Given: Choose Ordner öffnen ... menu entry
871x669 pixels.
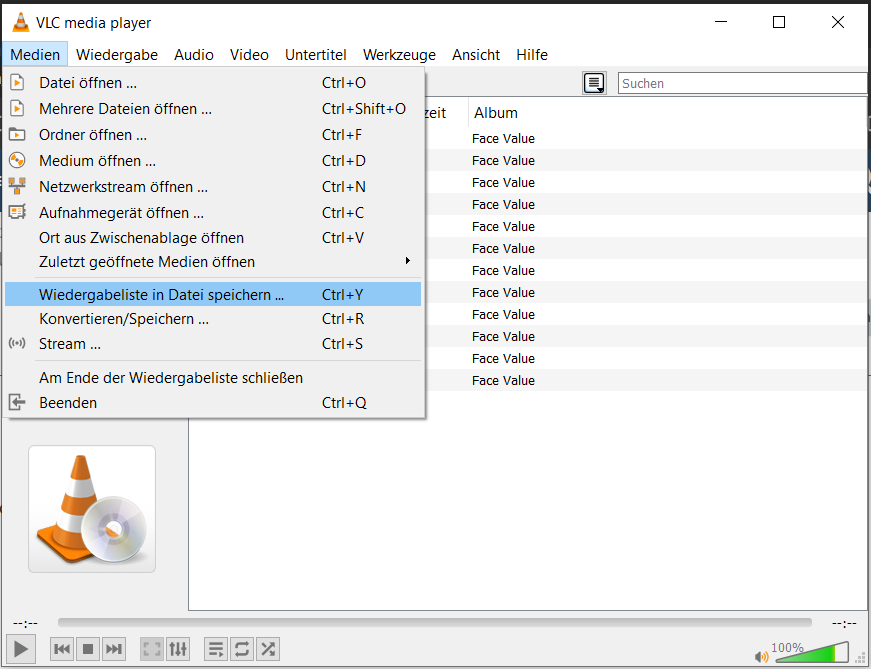Looking at the screenshot, I should 213,134.
